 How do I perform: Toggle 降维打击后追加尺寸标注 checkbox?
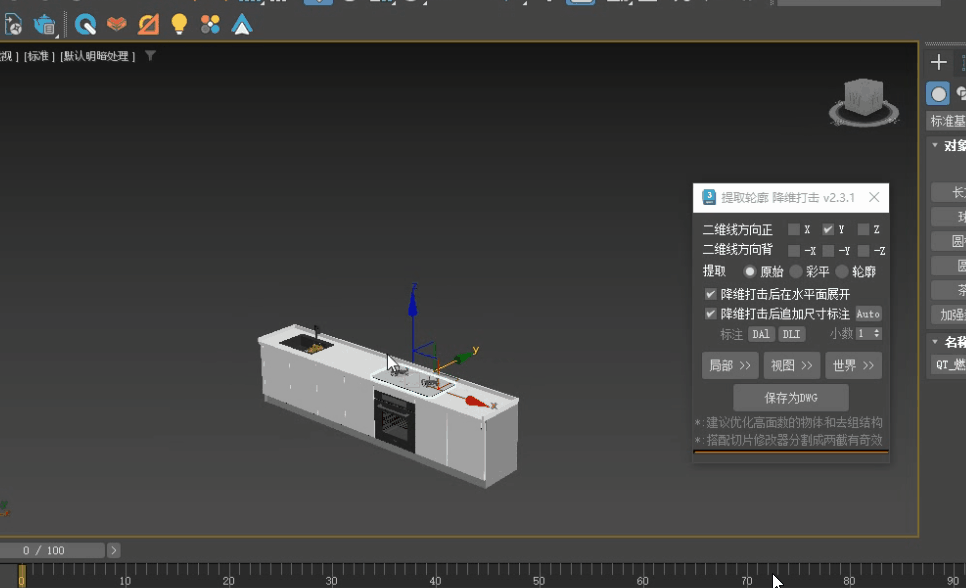[x=710, y=314]
